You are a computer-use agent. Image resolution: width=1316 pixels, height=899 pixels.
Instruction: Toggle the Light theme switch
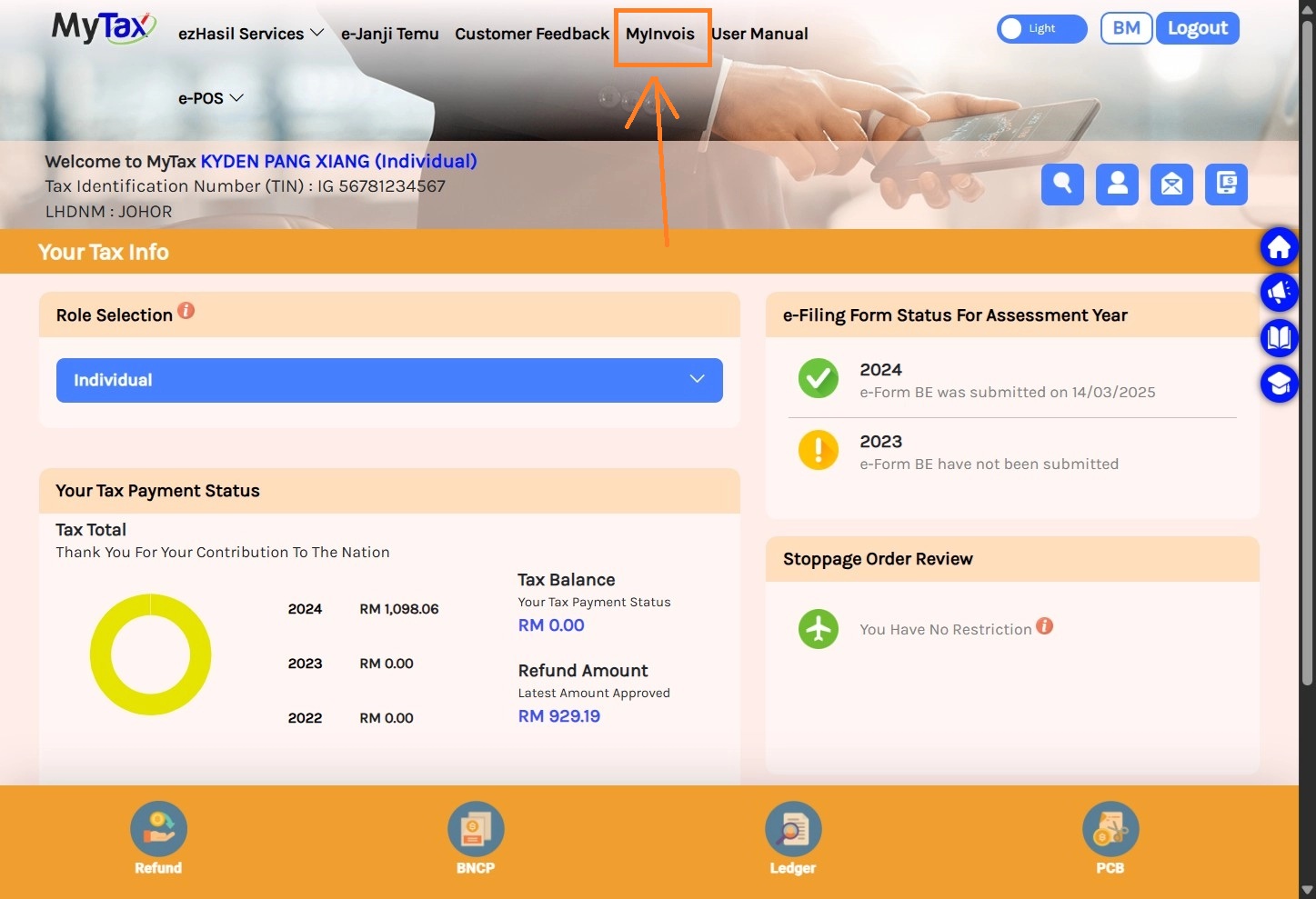tap(1041, 29)
